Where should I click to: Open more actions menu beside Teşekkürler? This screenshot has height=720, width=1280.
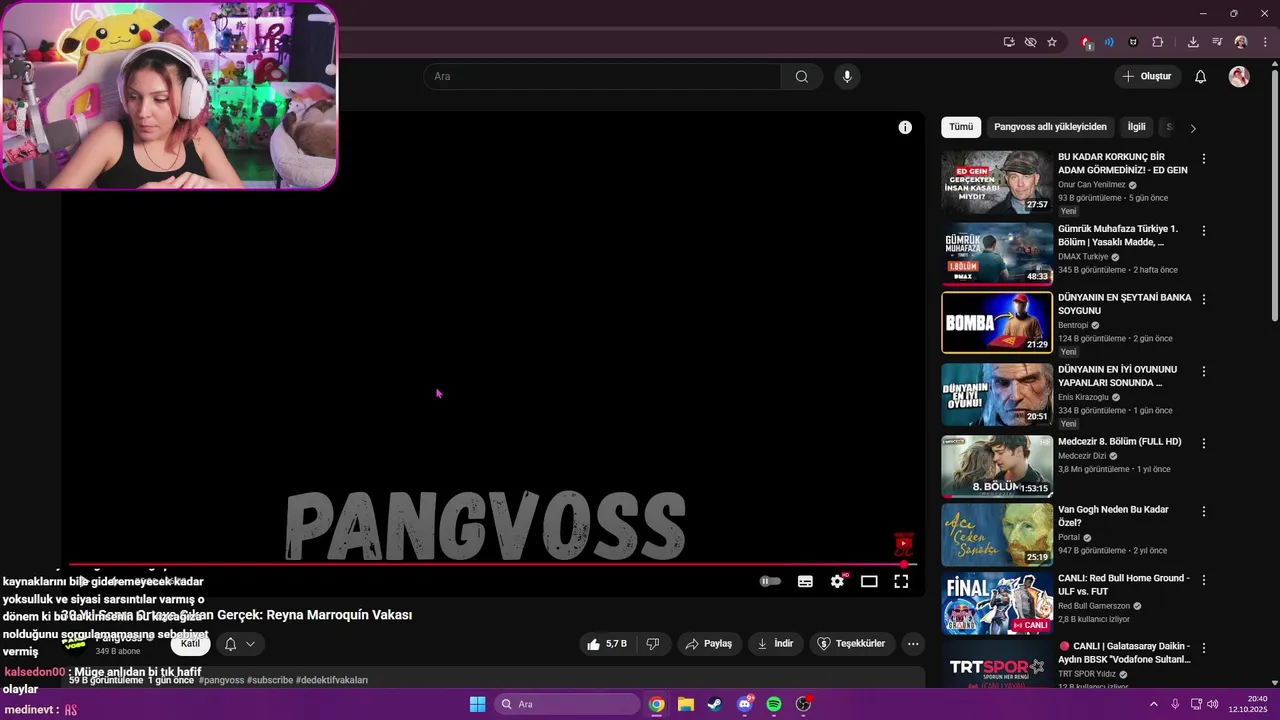[x=913, y=644]
